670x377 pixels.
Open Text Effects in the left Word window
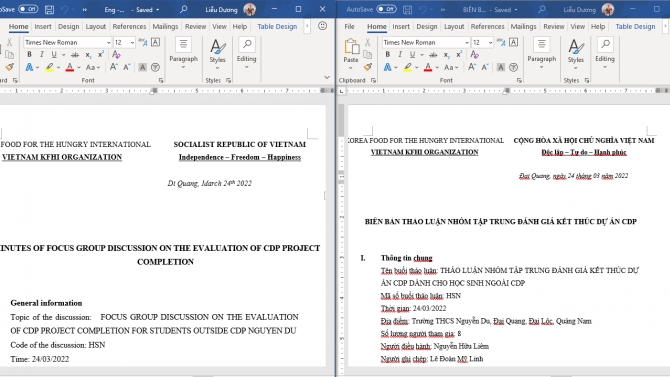29,67
